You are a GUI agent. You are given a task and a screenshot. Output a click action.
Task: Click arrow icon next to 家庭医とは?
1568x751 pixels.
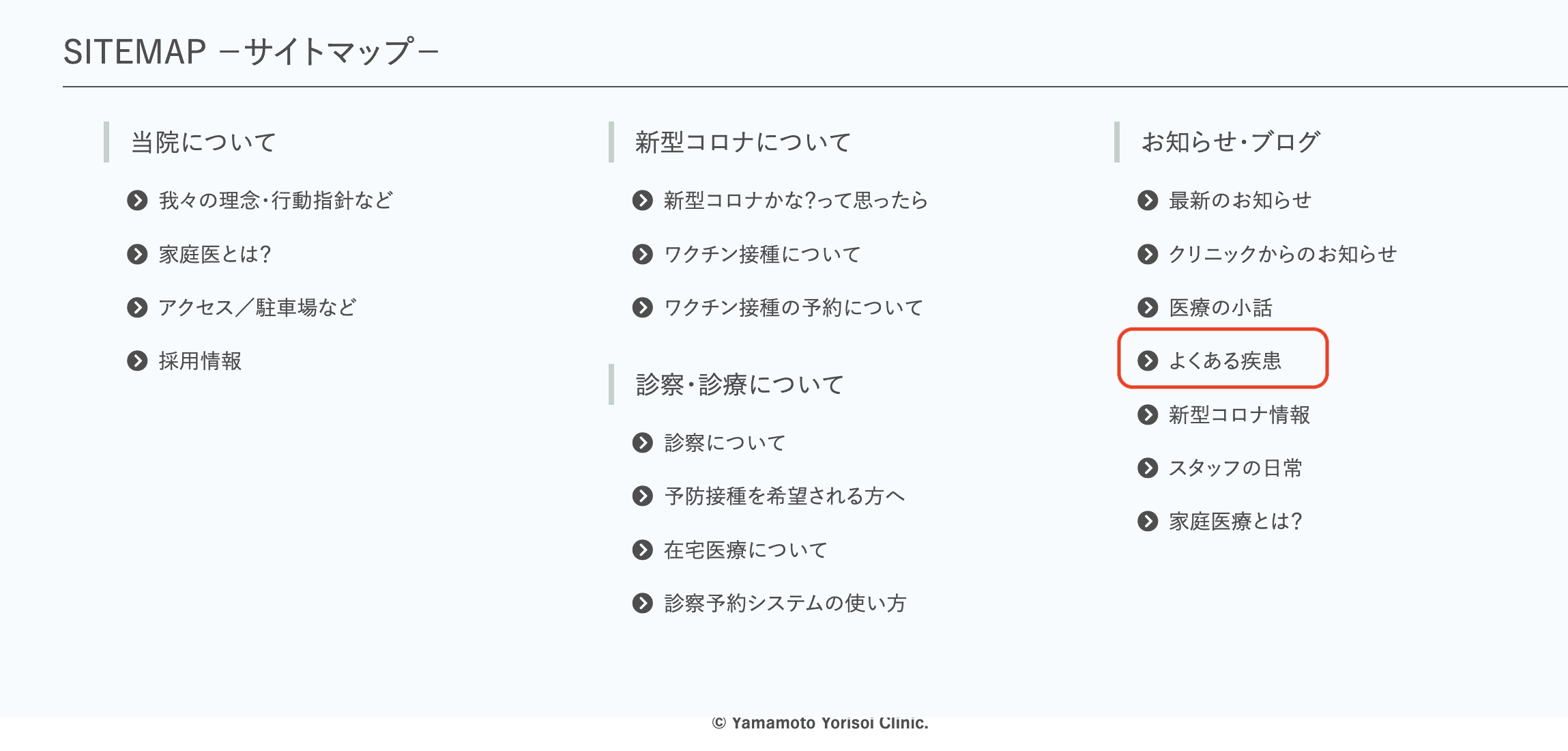137,255
